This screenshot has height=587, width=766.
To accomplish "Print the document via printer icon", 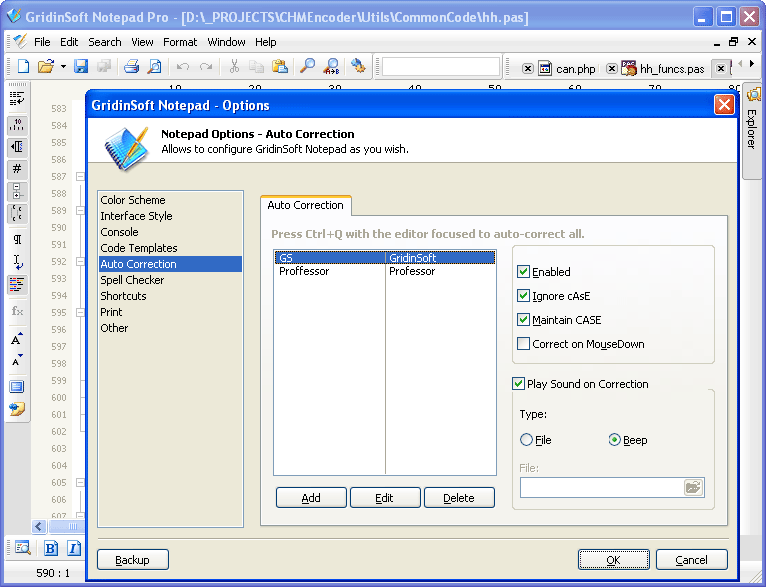I will 131,66.
